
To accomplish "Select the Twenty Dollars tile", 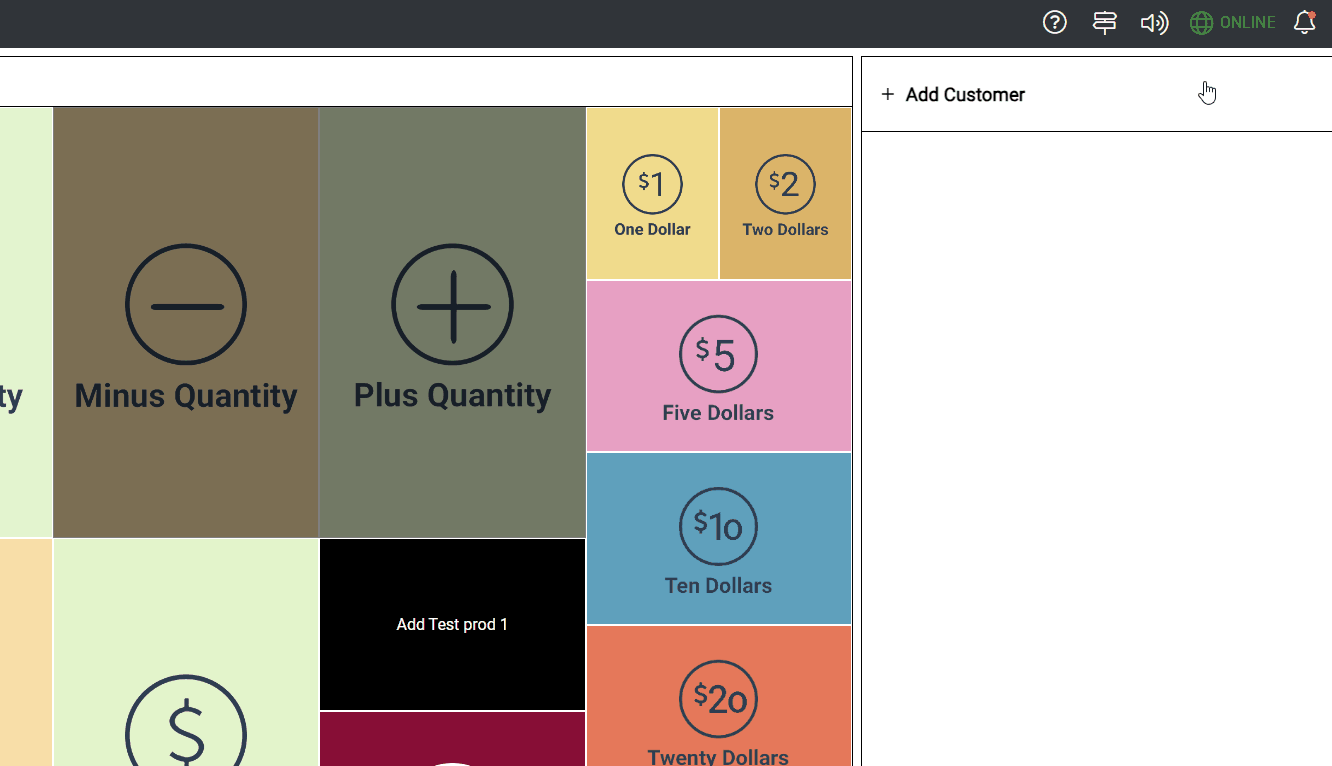I will [x=719, y=696].
